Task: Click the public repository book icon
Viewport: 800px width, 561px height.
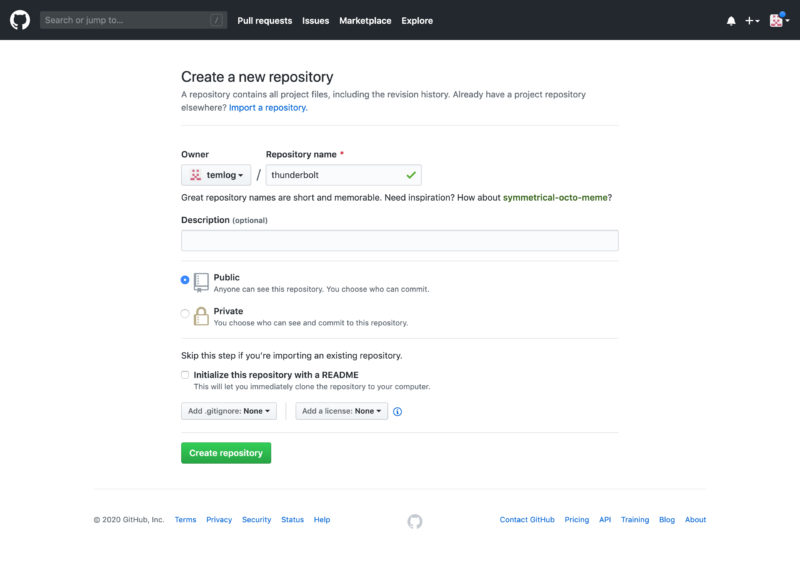Action: pyautogui.click(x=201, y=282)
